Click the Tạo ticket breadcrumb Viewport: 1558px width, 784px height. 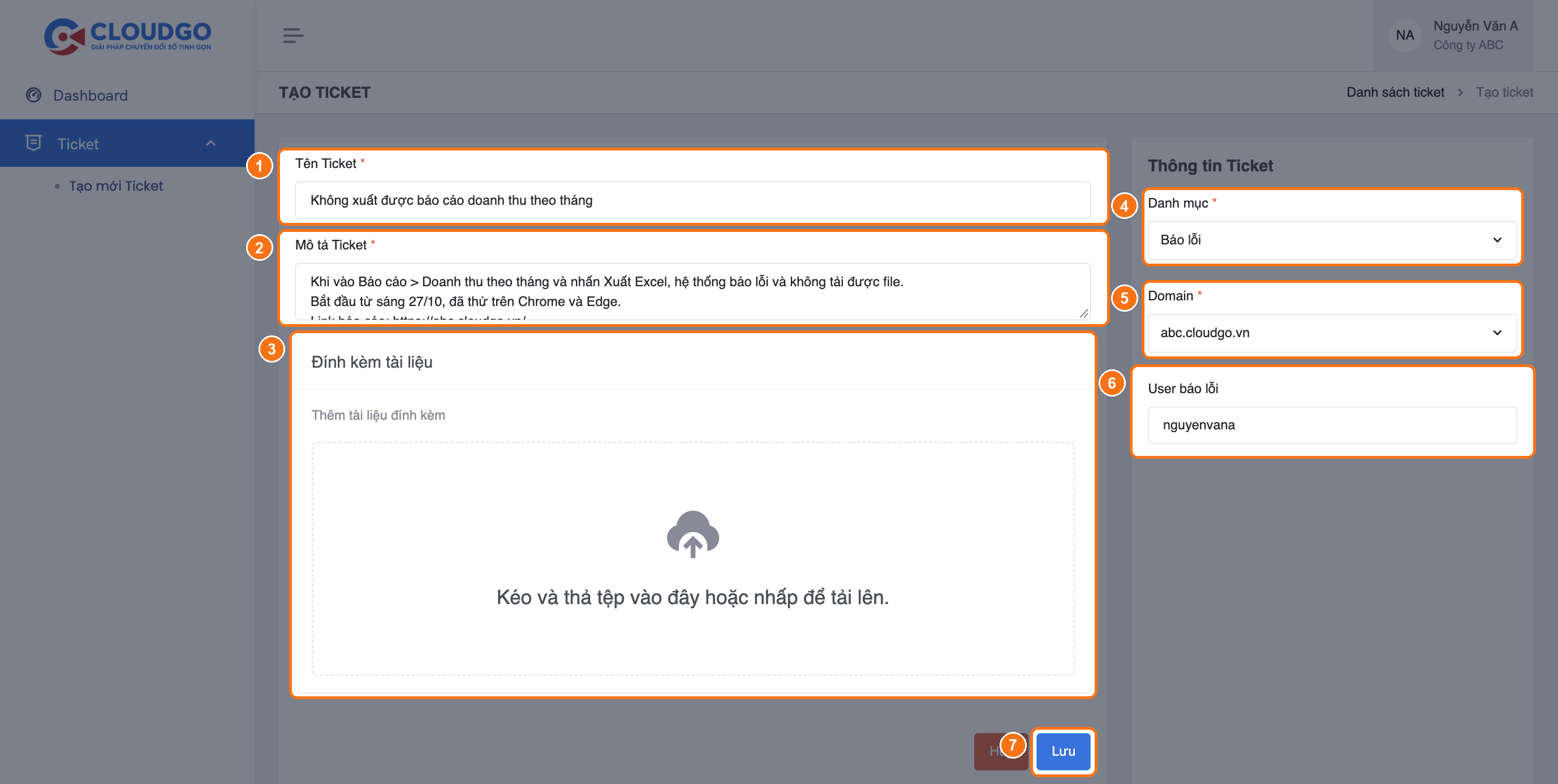[x=1504, y=92]
